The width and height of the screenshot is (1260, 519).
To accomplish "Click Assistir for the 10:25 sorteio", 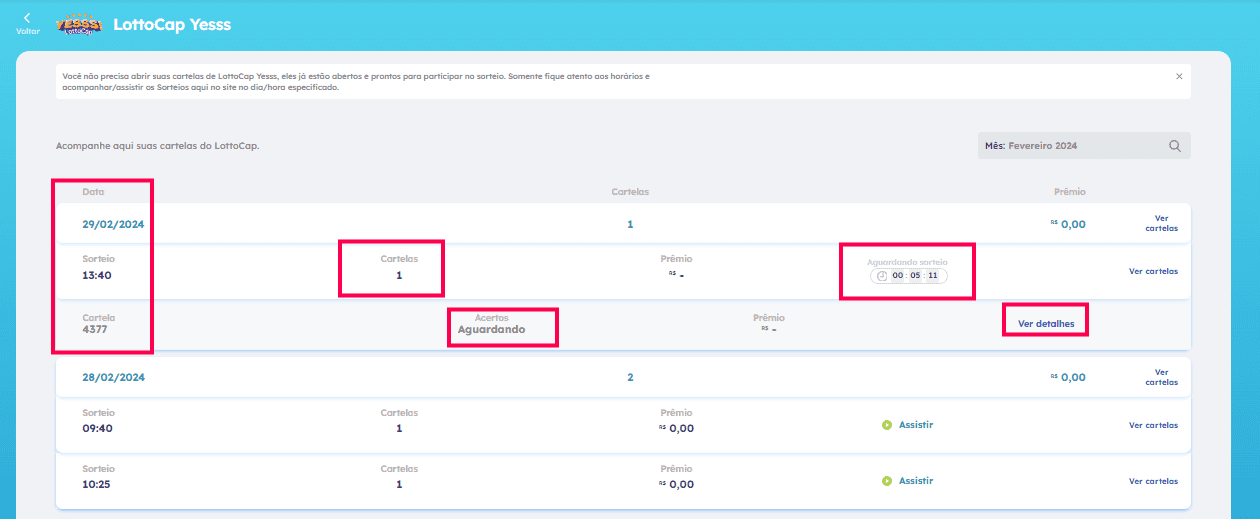I will click(x=916, y=481).
